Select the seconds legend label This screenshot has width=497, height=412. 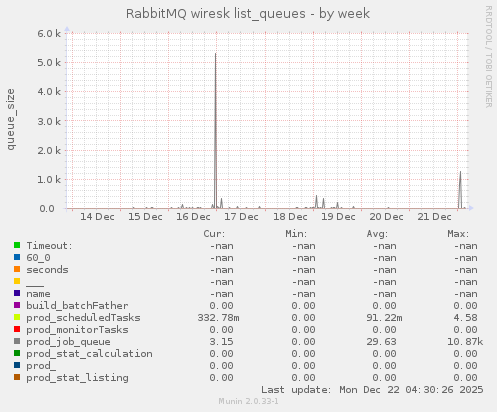pos(47,270)
